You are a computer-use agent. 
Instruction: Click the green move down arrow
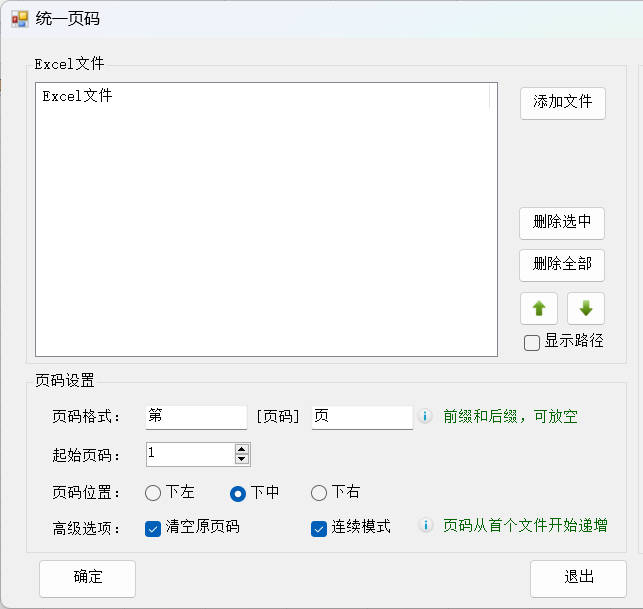tap(586, 309)
